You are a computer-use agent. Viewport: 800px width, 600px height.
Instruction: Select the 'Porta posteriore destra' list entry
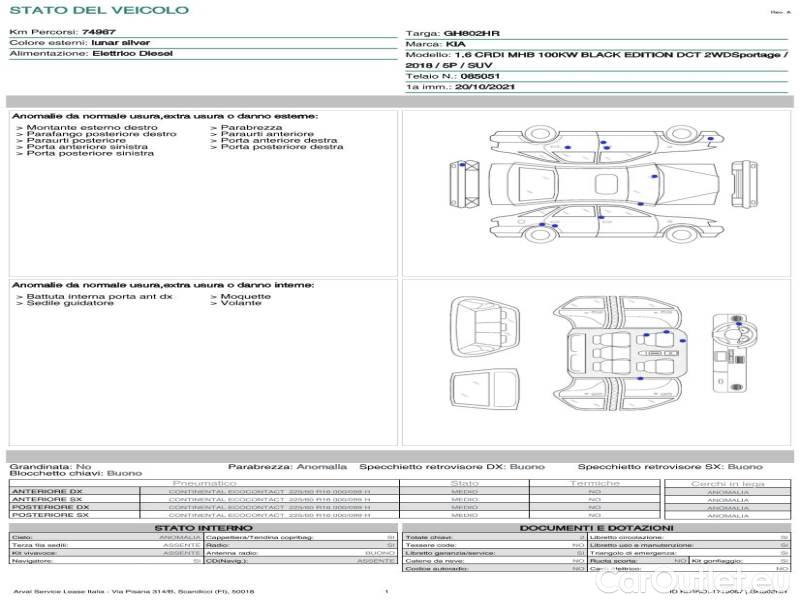click(x=282, y=146)
